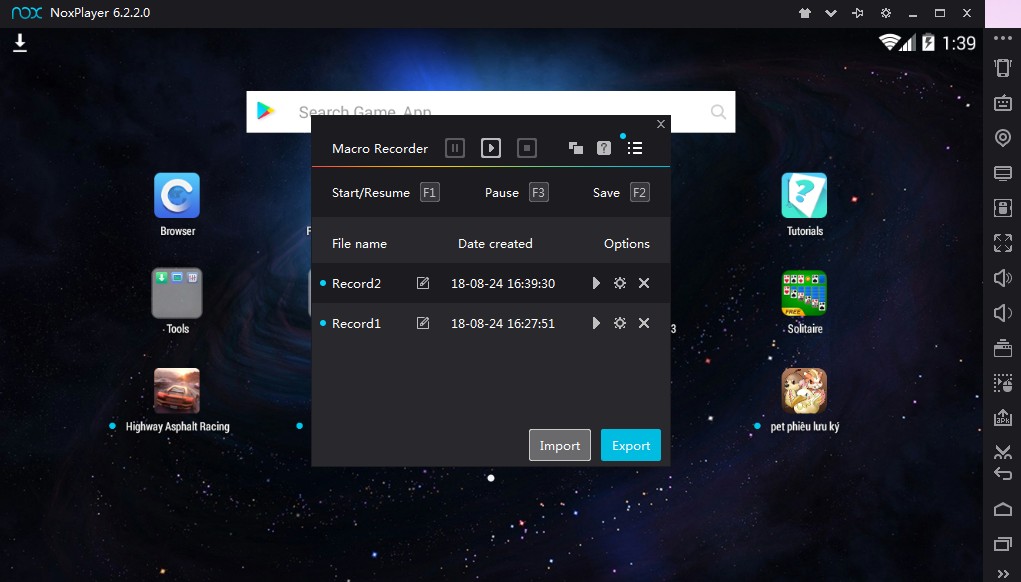Select the Record2 file name
This screenshot has height=582, width=1021.
(356, 283)
